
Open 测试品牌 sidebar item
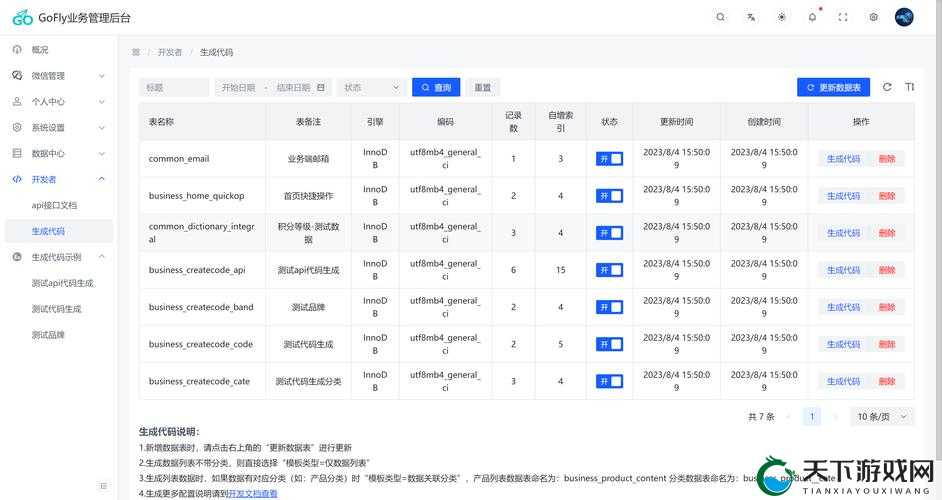(x=59, y=334)
